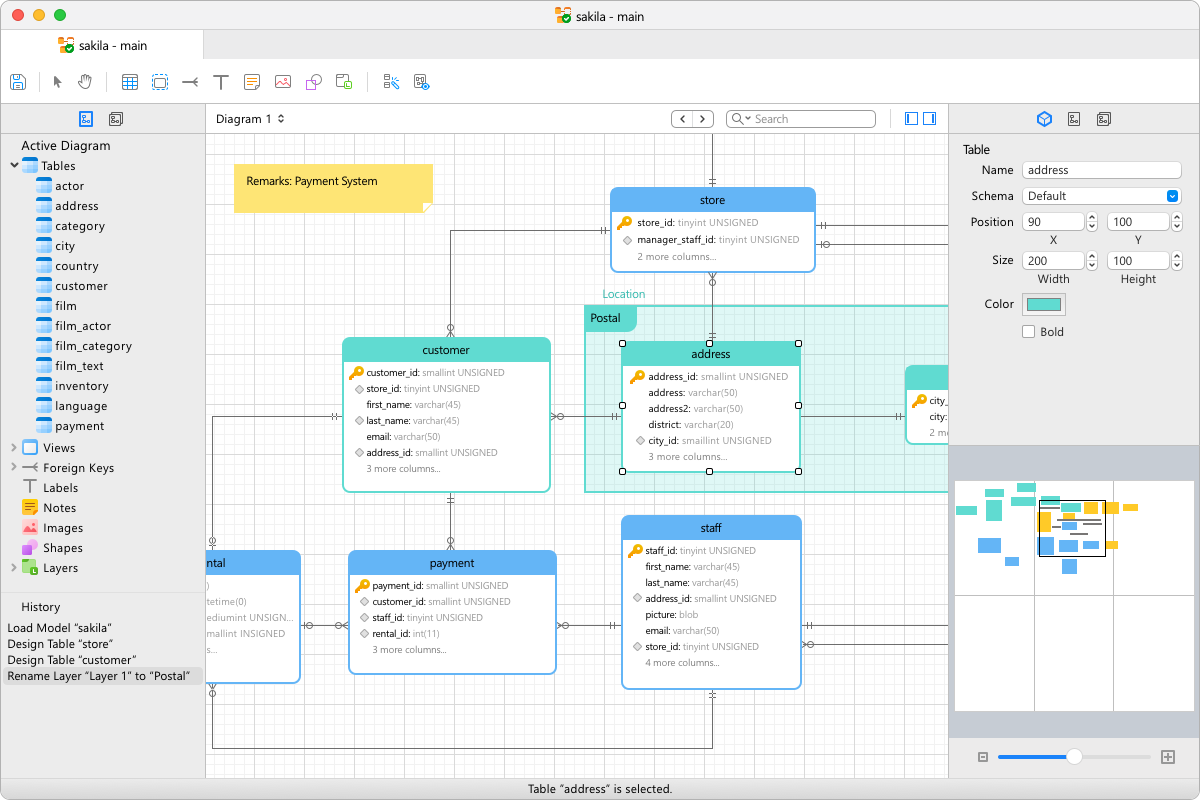Select the sakila - main tab
Image resolution: width=1200 pixels, height=800 pixels.
click(103, 45)
